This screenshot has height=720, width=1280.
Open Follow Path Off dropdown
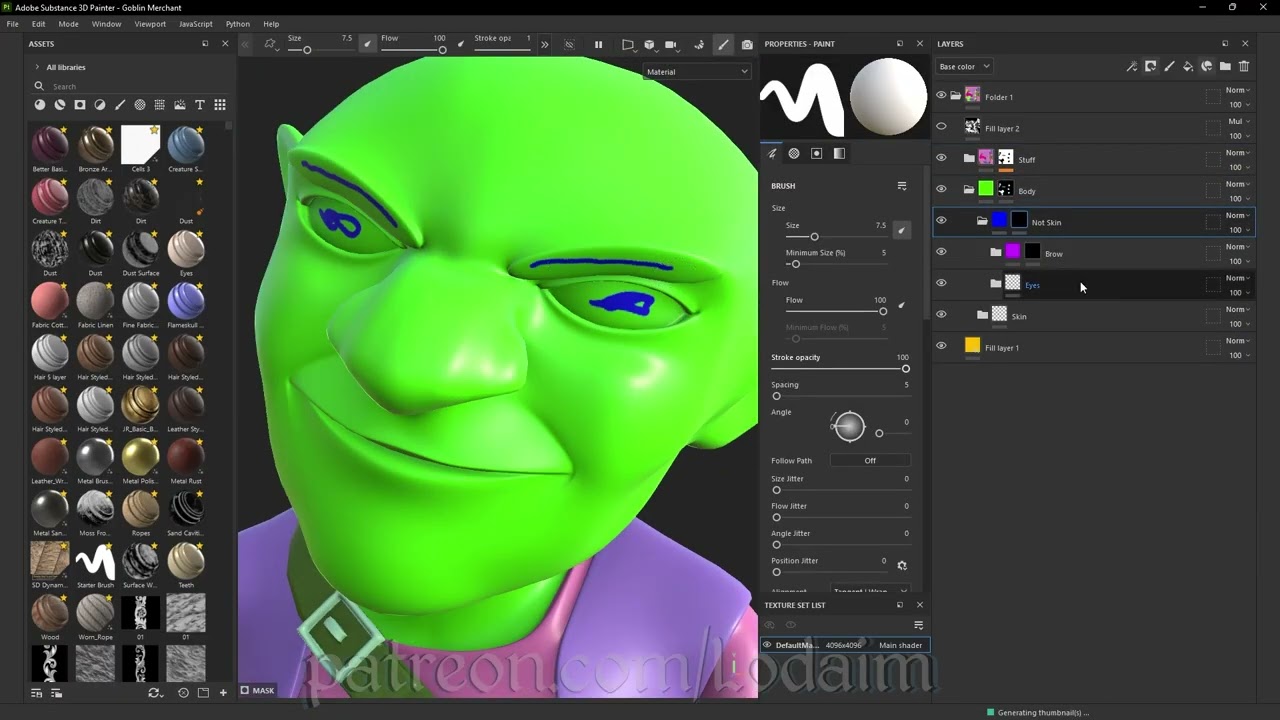click(870, 461)
